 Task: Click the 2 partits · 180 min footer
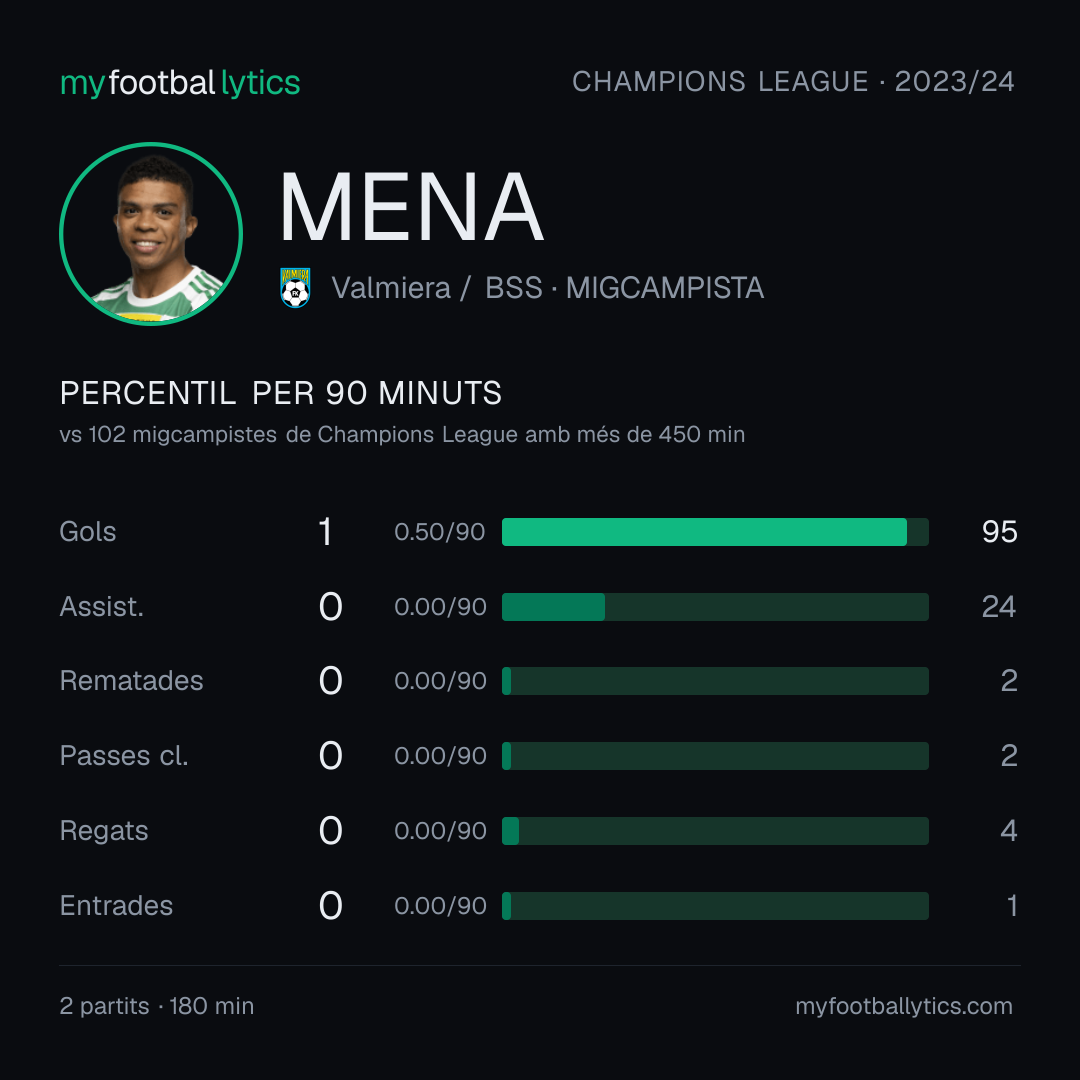point(157,1006)
